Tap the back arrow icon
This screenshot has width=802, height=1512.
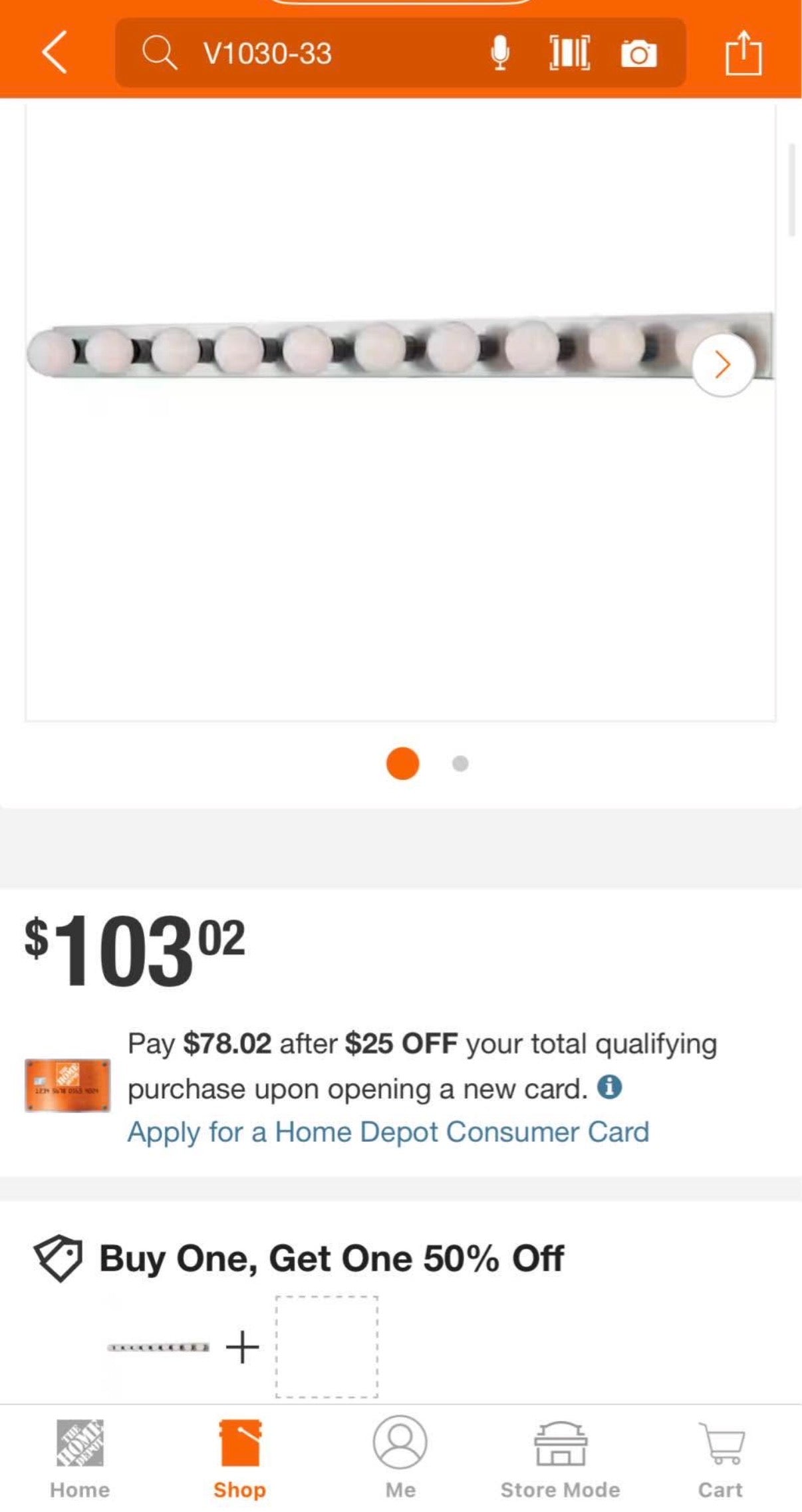click(55, 52)
